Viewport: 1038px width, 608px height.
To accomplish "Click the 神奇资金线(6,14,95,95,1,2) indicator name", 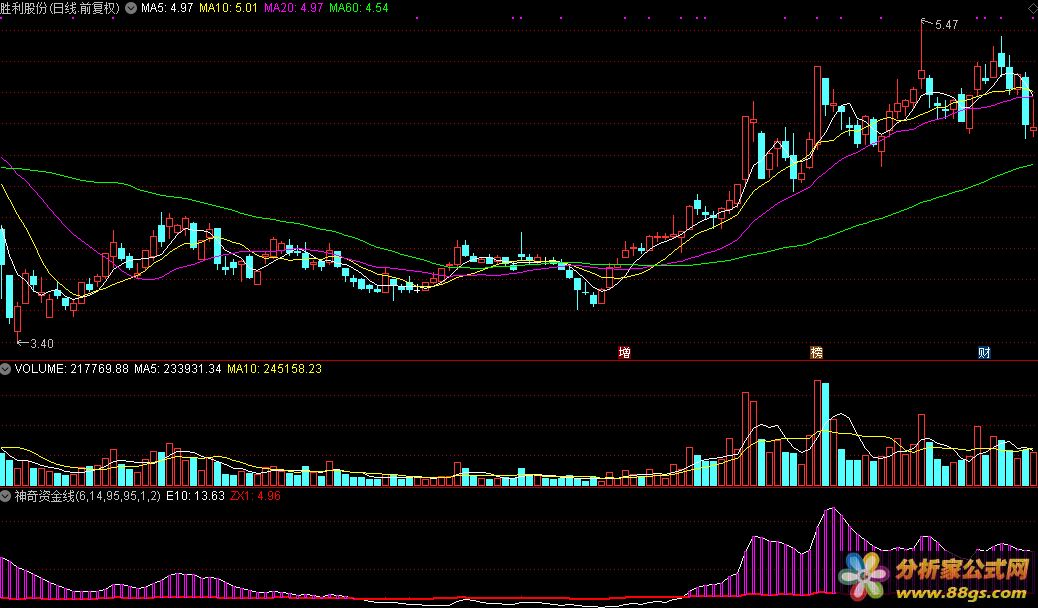I will (x=87, y=495).
